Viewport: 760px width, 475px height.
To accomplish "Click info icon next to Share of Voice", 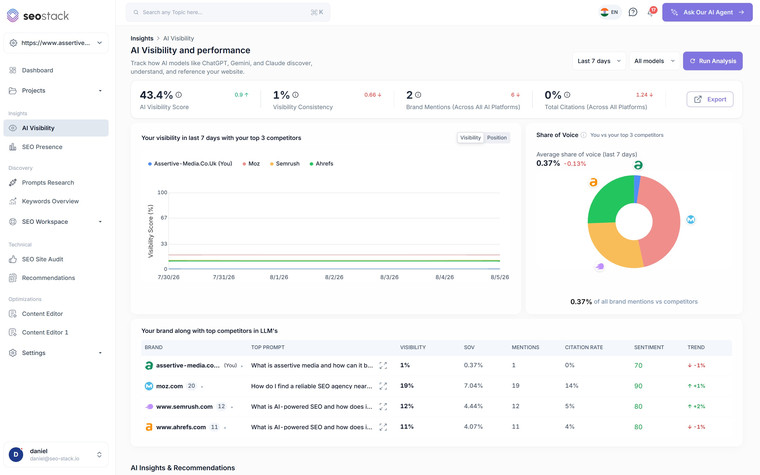I will (x=584, y=135).
